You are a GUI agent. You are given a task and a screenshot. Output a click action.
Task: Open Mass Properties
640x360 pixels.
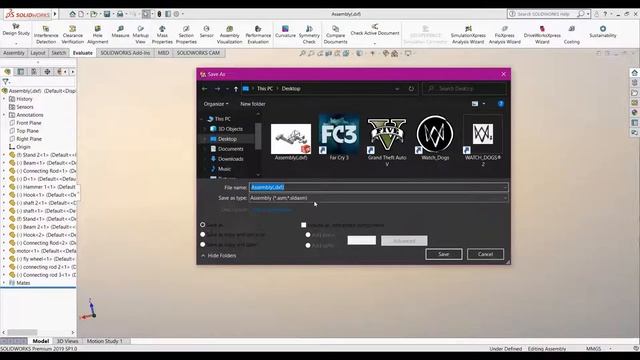point(162,35)
